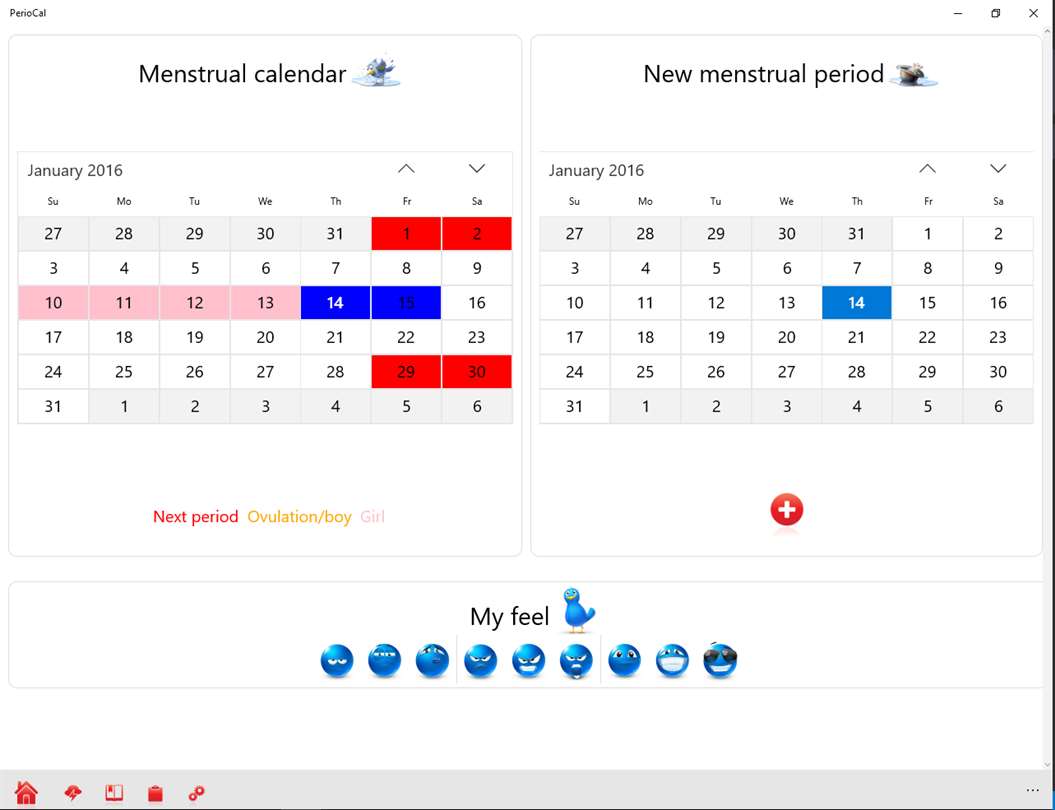This screenshot has height=810, width=1055.
Task: Select day 17 in Menstrual calendar
Action: point(53,337)
